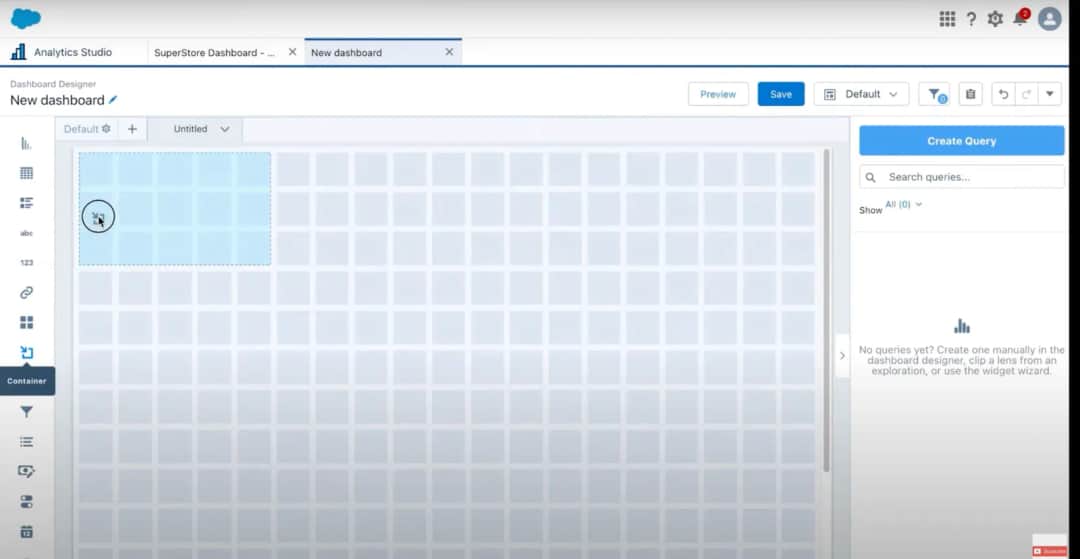Collapse the query panel chevron
The height and width of the screenshot is (559, 1080).
pyautogui.click(x=842, y=356)
